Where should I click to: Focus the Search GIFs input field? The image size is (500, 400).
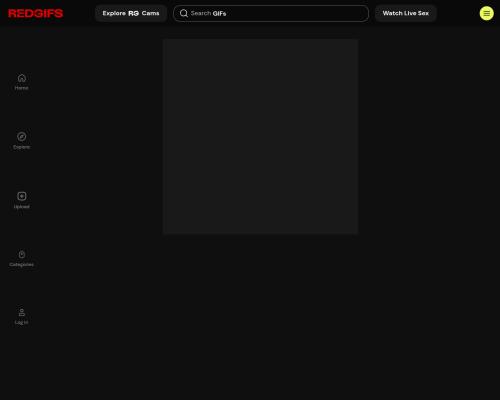tap(271, 13)
